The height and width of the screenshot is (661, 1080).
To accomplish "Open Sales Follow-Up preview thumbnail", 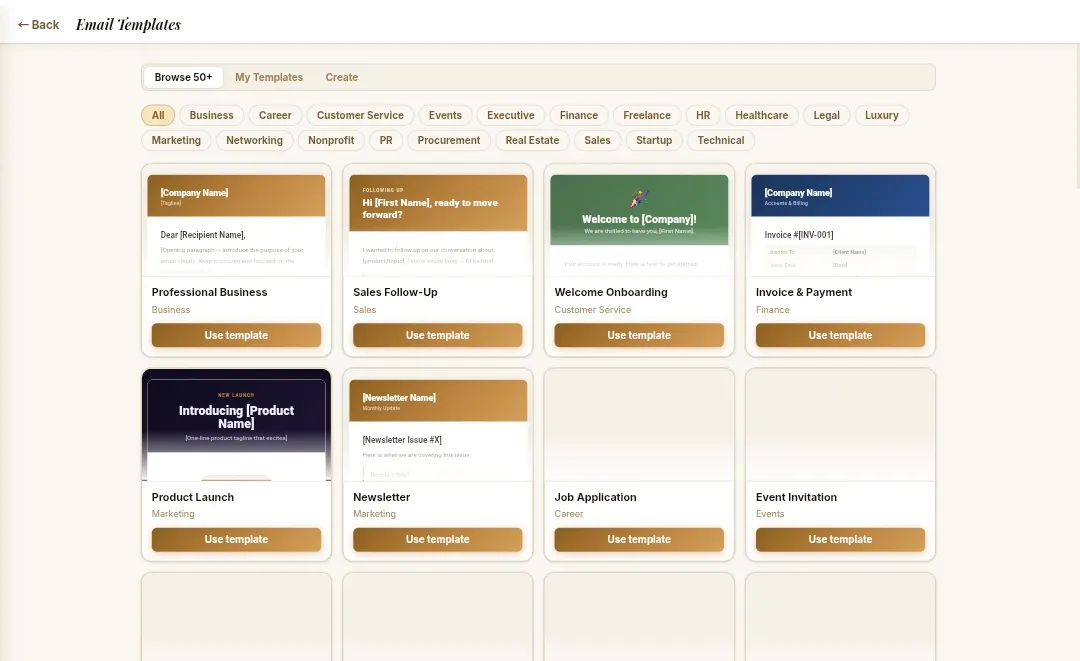I will tap(437, 220).
